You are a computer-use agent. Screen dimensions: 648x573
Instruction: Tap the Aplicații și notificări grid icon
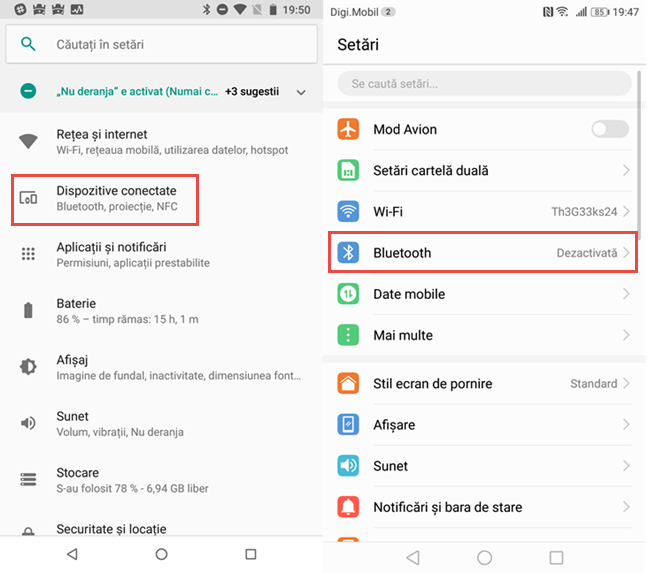28,254
